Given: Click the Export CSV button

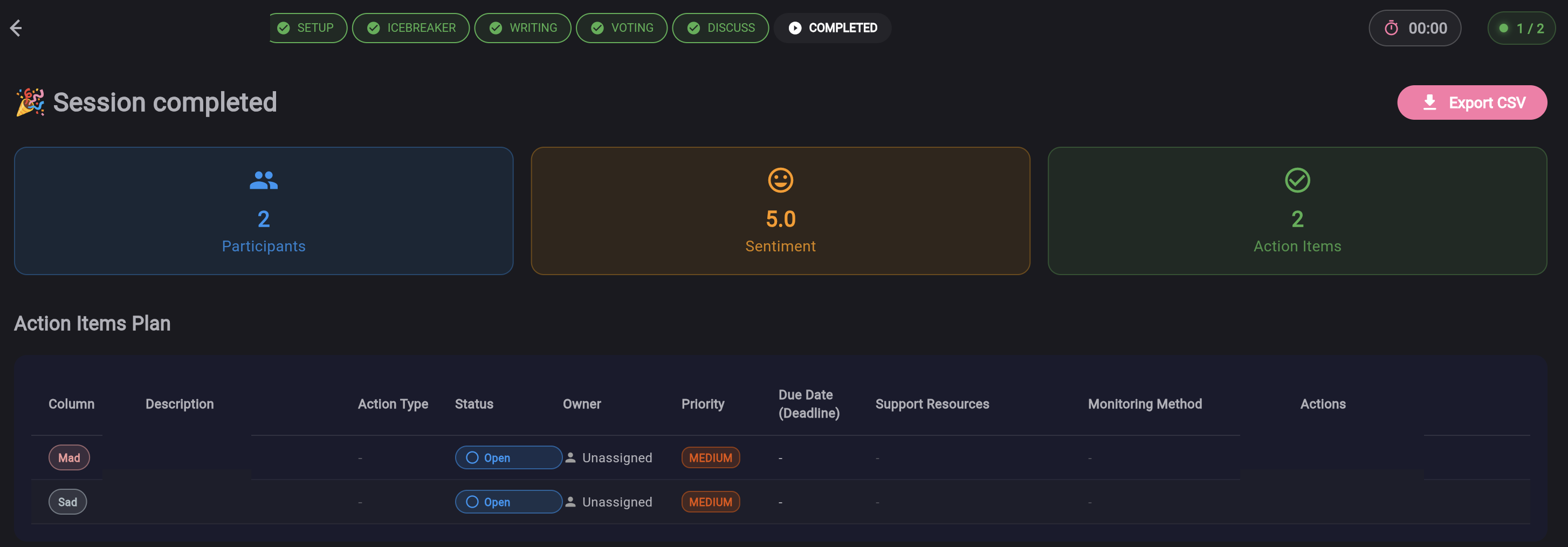Looking at the screenshot, I should click(1472, 102).
